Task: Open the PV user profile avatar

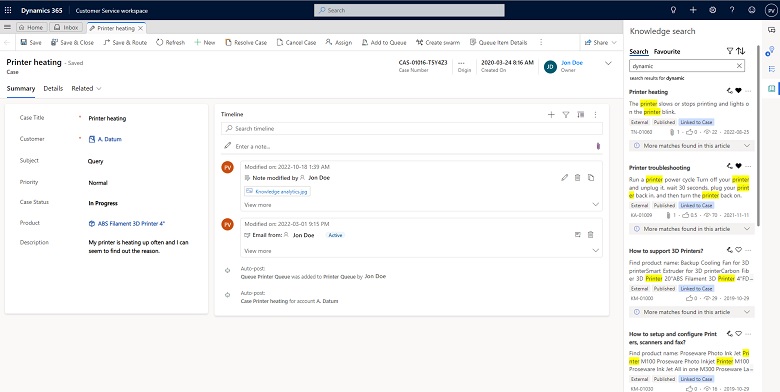Action: [x=770, y=10]
